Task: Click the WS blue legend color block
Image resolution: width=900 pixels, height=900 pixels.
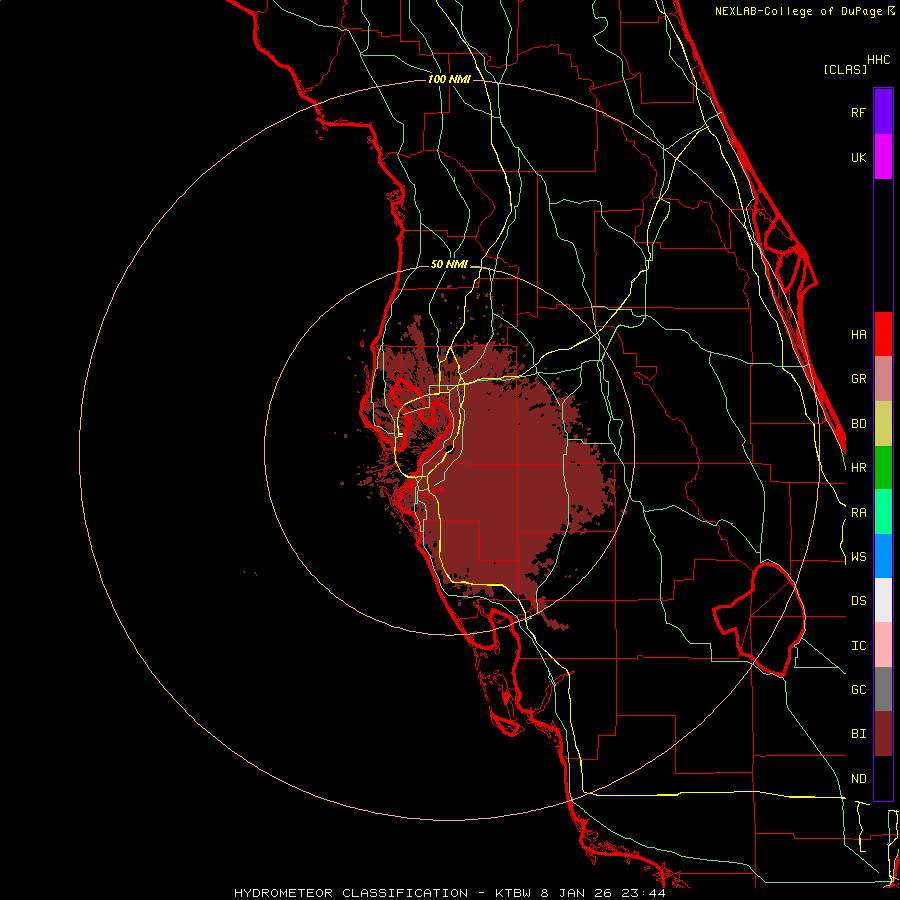Action: tap(883, 556)
